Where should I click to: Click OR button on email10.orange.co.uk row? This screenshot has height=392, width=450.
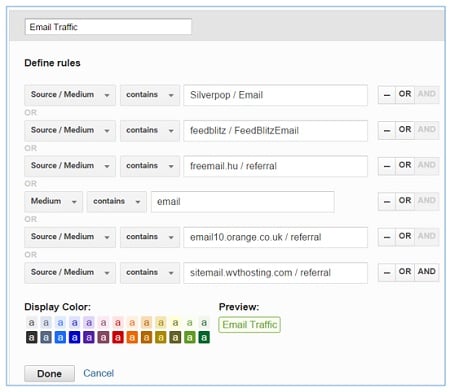coord(405,236)
